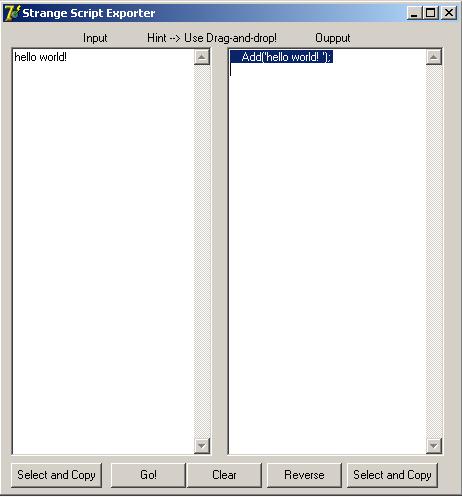Click the Input box scroll down arrow

(201, 445)
